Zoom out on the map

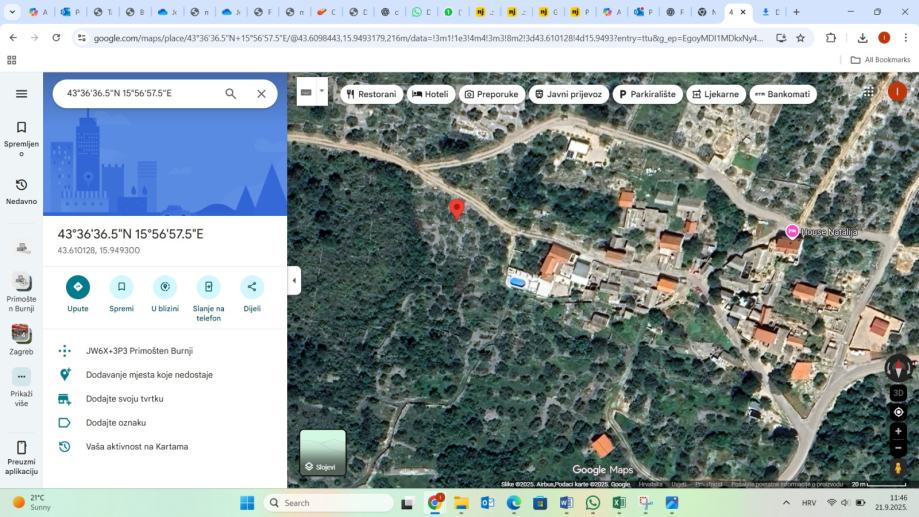pos(898,448)
